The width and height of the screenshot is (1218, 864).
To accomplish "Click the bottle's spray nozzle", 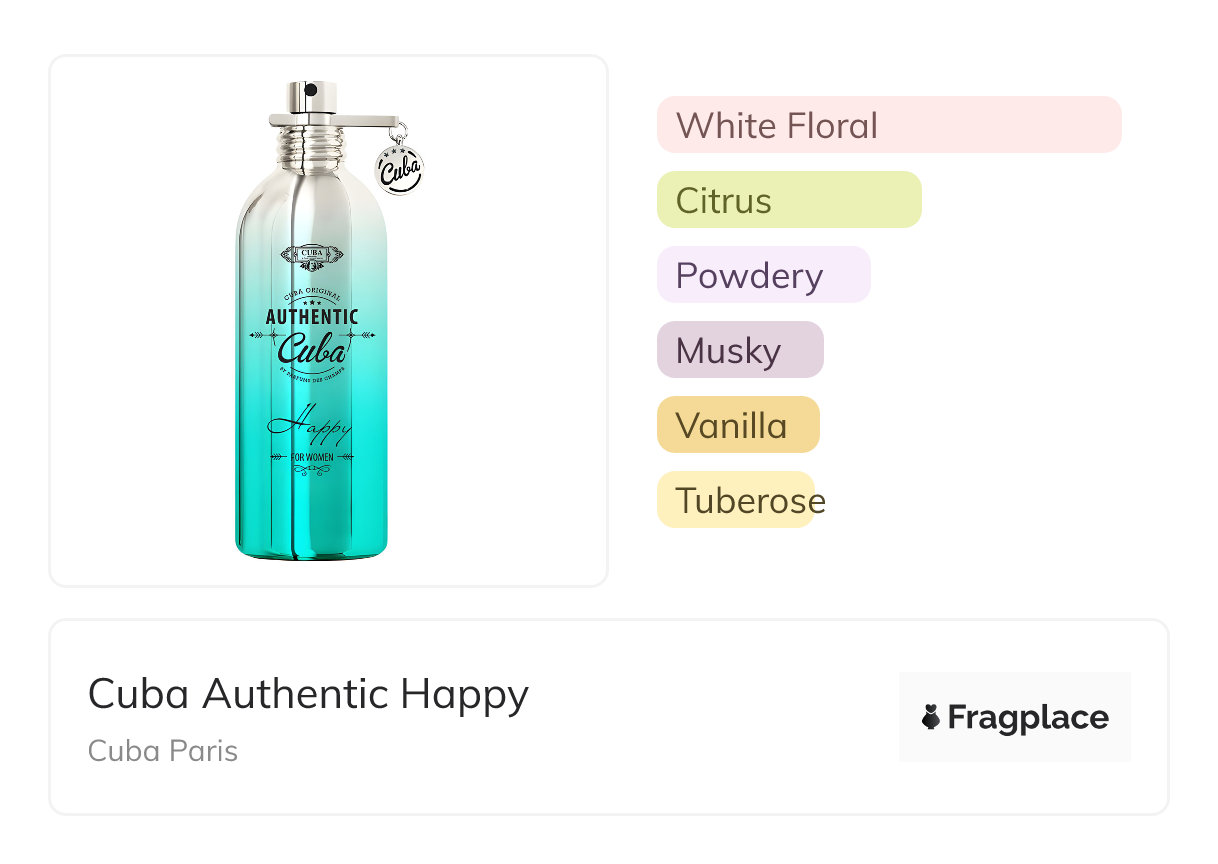I will (x=310, y=92).
